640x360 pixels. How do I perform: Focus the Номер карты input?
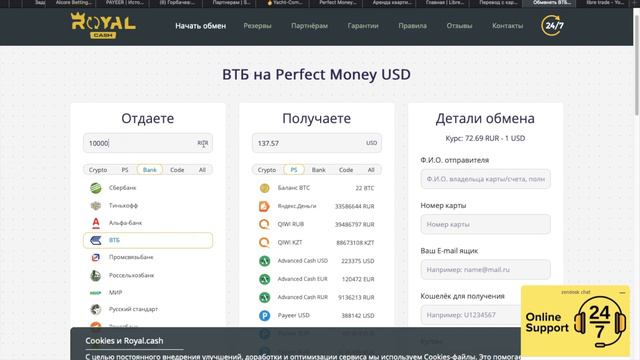[485, 224]
